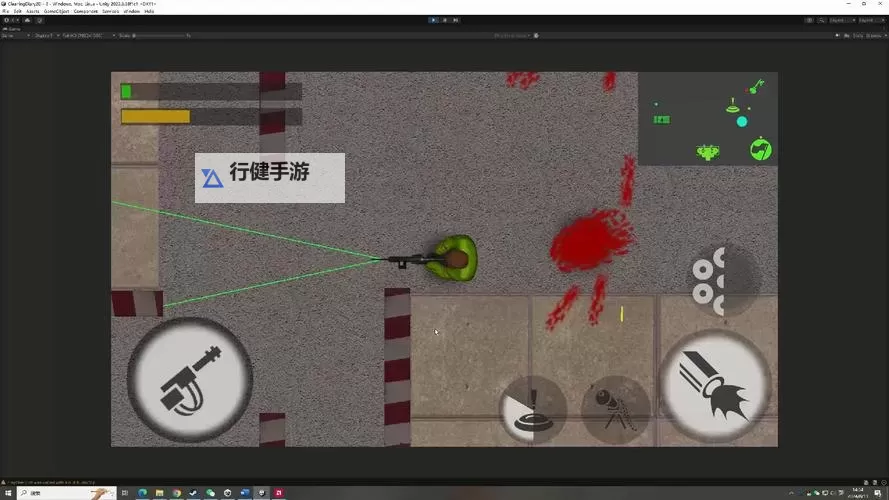Tap the turret deploy button
This screenshot has height=500, width=889.
[615, 409]
